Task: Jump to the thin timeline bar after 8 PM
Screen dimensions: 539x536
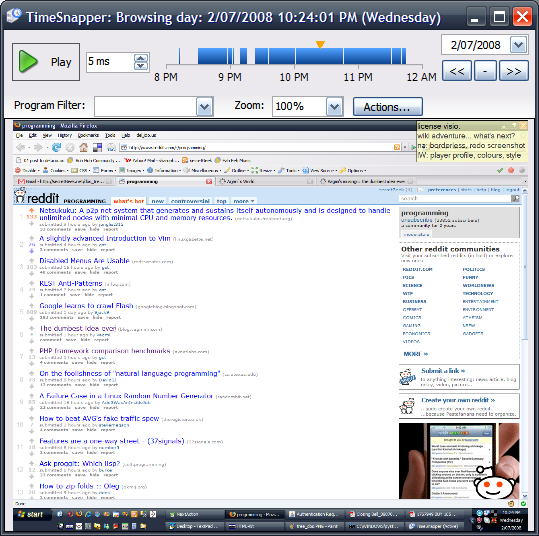Action: tap(179, 56)
